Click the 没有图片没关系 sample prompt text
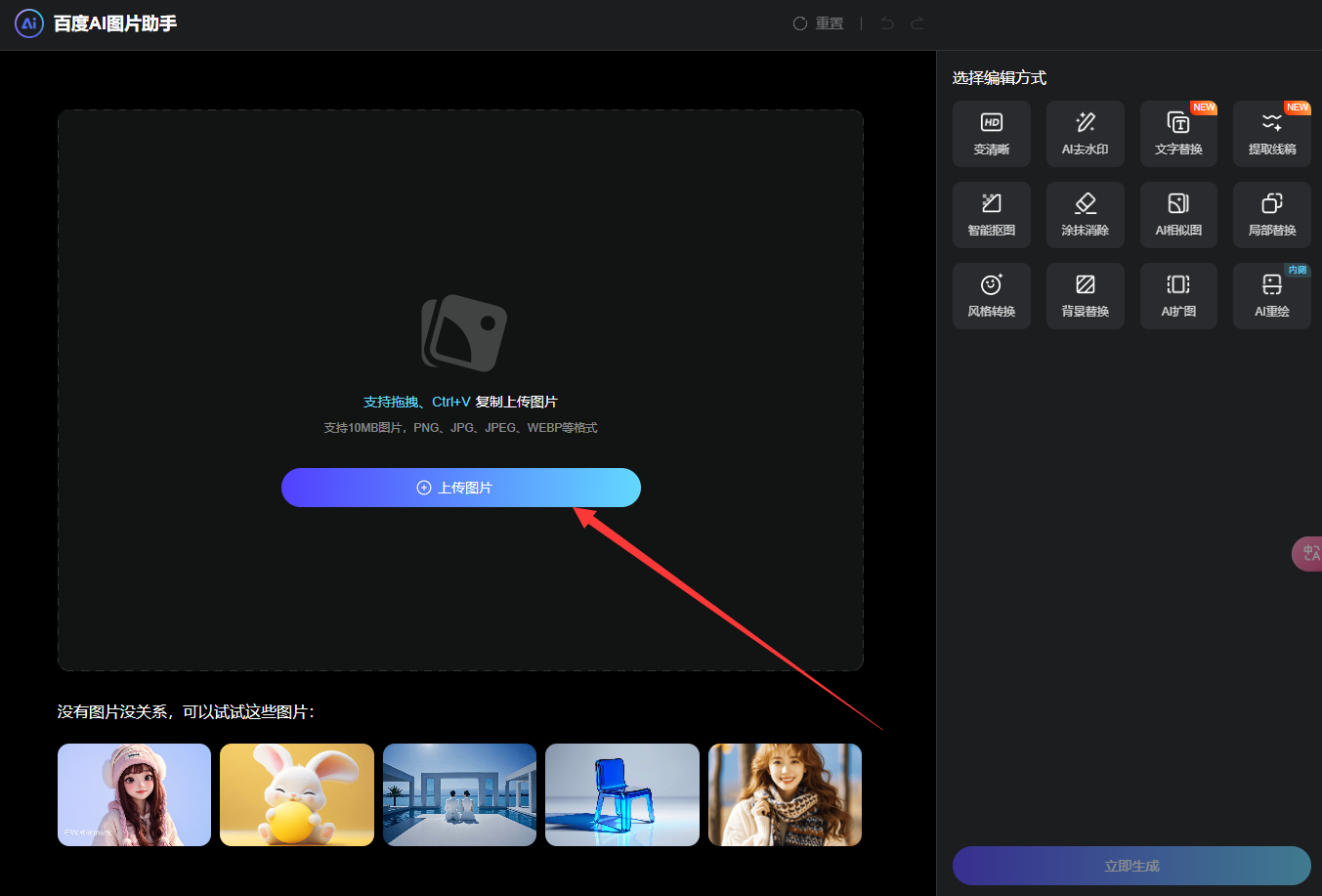Screen dimensions: 1322x896 coord(186,712)
